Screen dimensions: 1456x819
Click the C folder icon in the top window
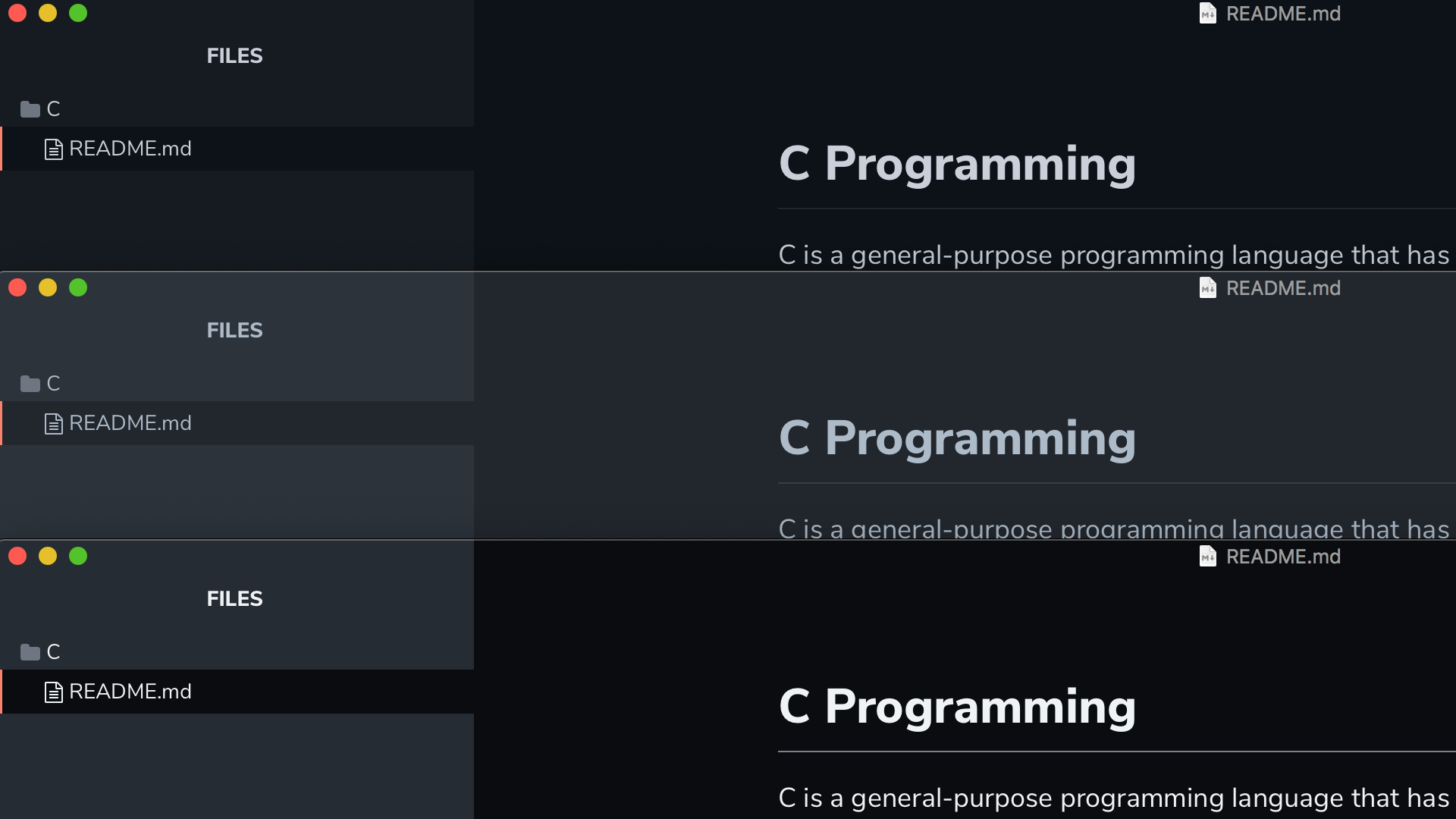[30, 109]
